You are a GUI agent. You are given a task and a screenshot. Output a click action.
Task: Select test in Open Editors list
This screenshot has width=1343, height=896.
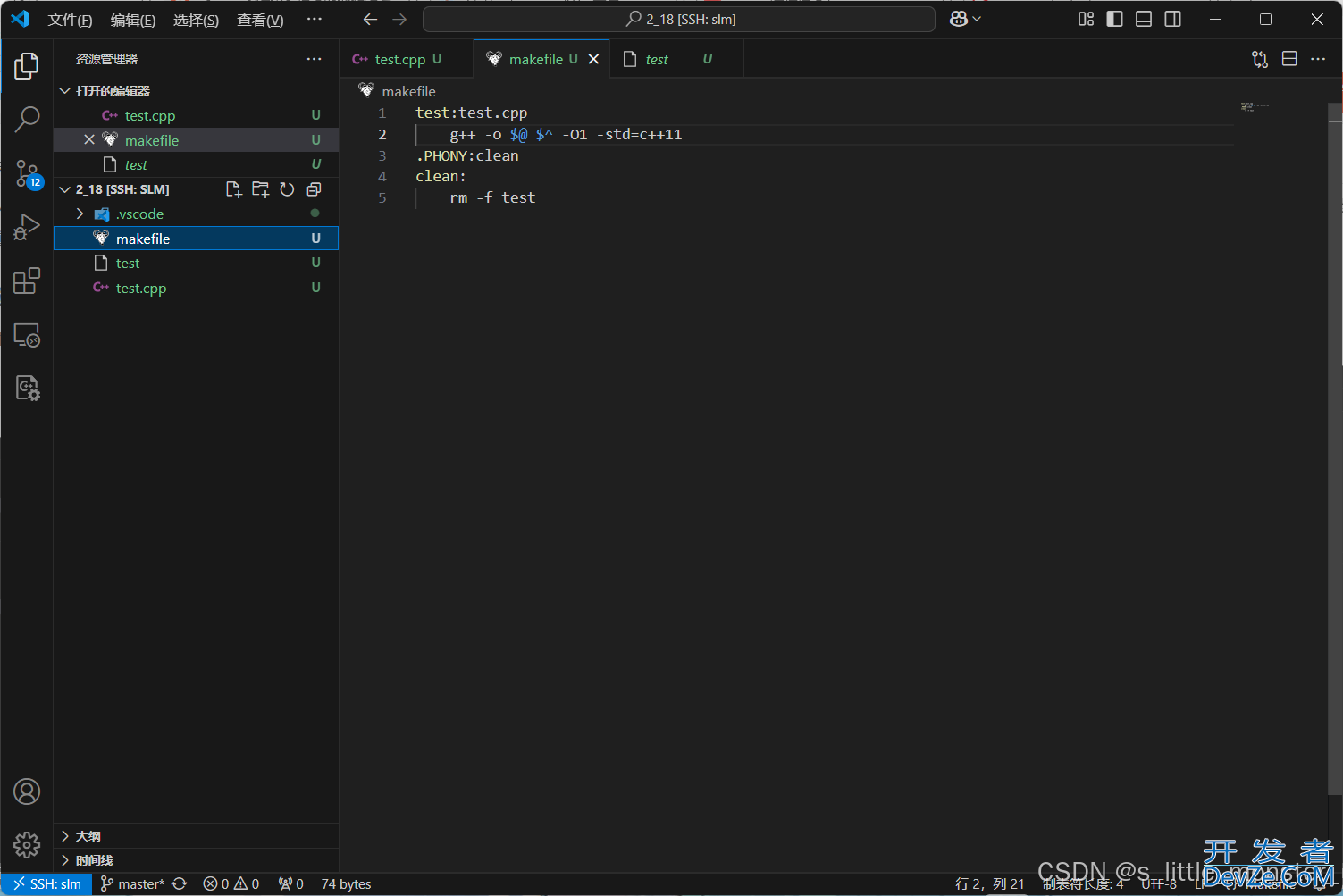pyautogui.click(x=197, y=164)
